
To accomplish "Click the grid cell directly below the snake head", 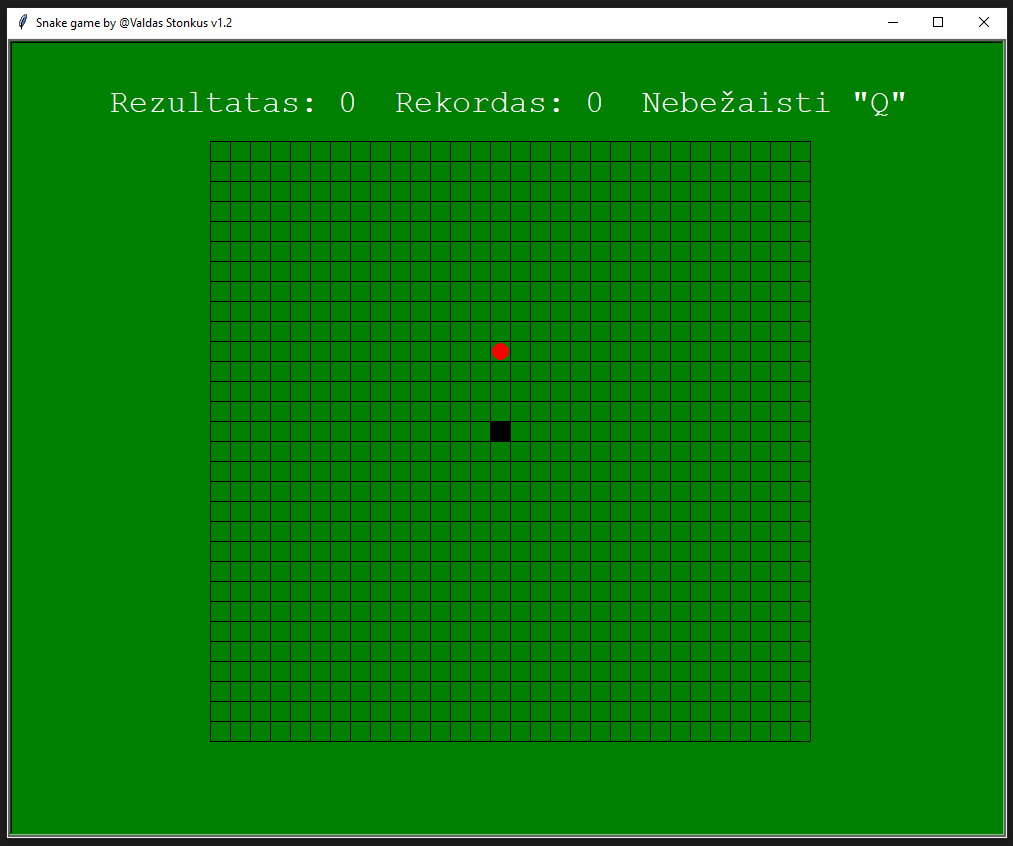I will [x=500, y=451].
